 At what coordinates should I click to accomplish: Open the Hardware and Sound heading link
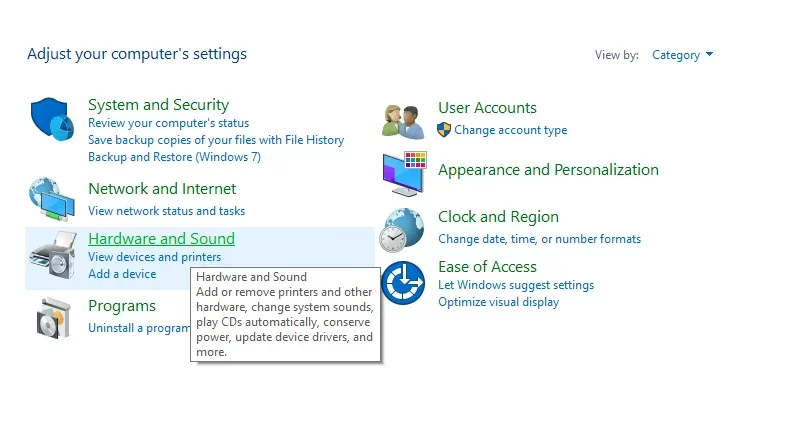pyautogui.click(x=161, y=238)
